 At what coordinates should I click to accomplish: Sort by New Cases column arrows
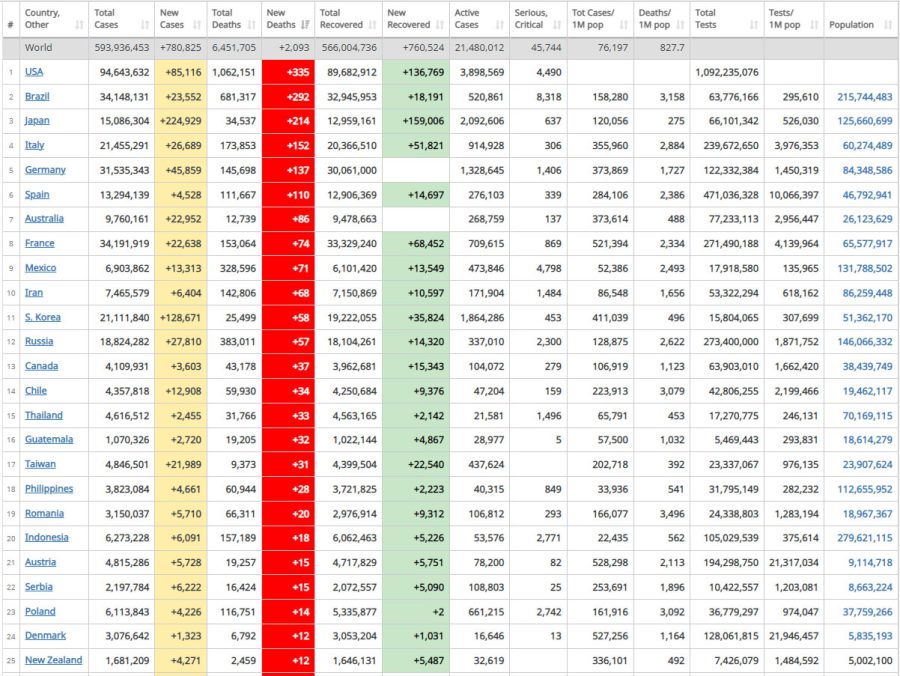(197, 25)
